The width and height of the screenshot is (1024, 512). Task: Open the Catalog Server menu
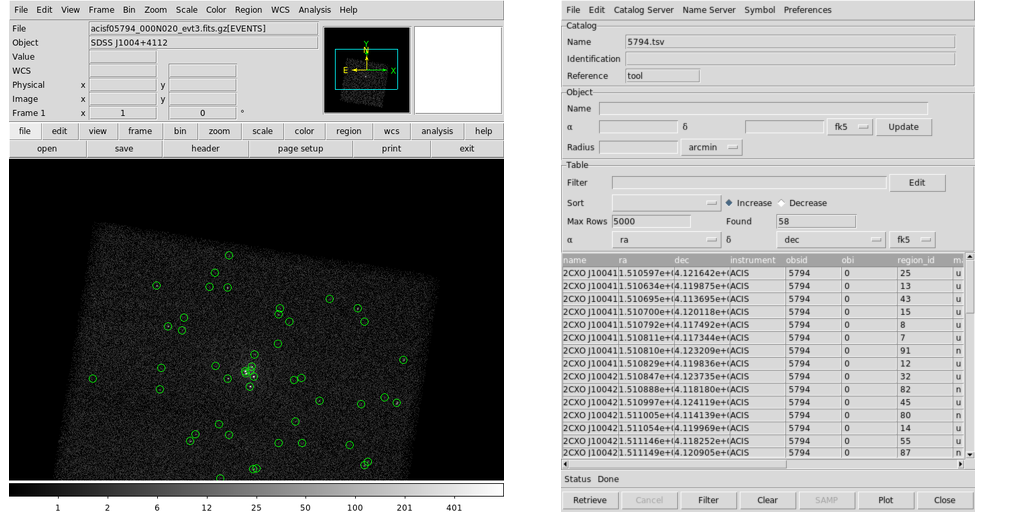pos(643,10)
